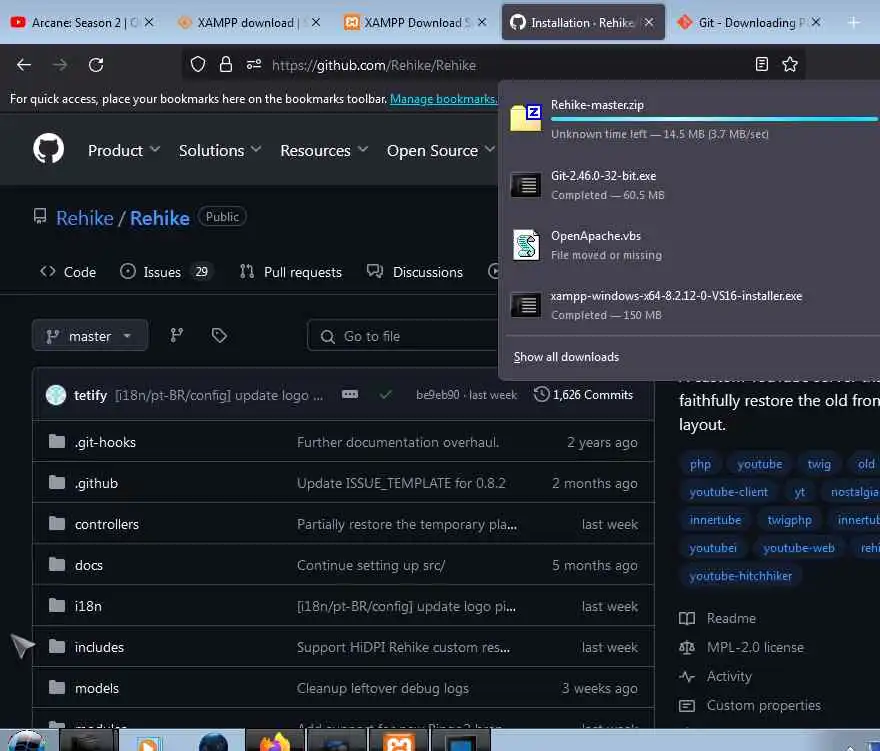The width and height of the screenshot is (880, 751).
Task: Open the Issues tab
Action: 165,272
